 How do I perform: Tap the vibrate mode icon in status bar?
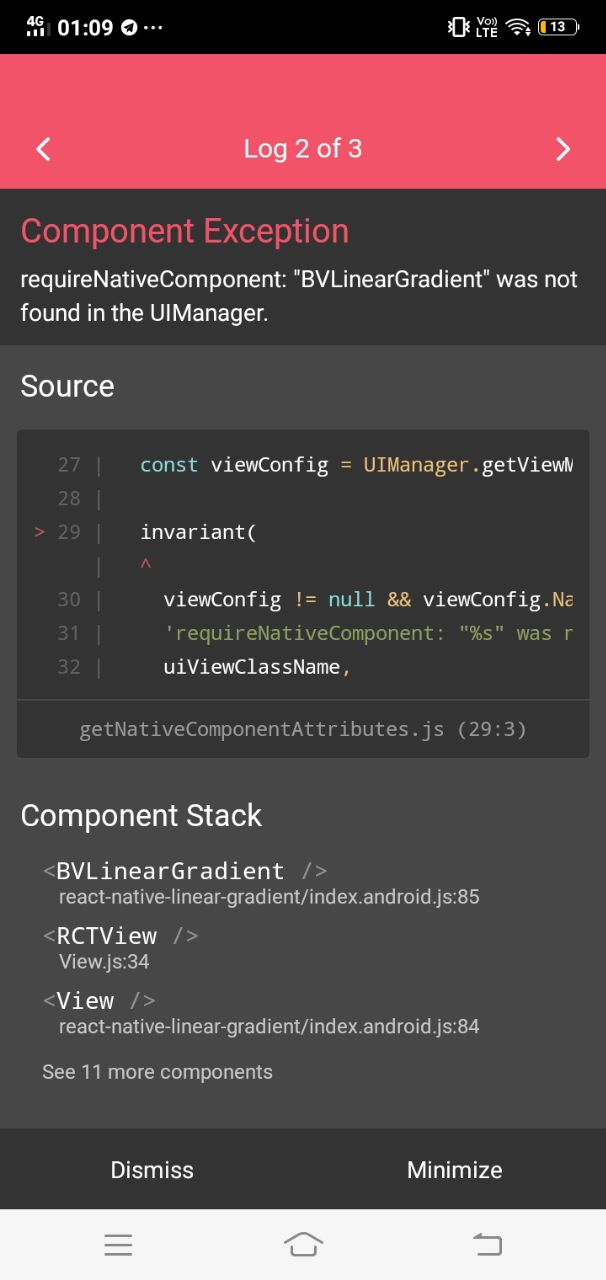tap(454, 27)
